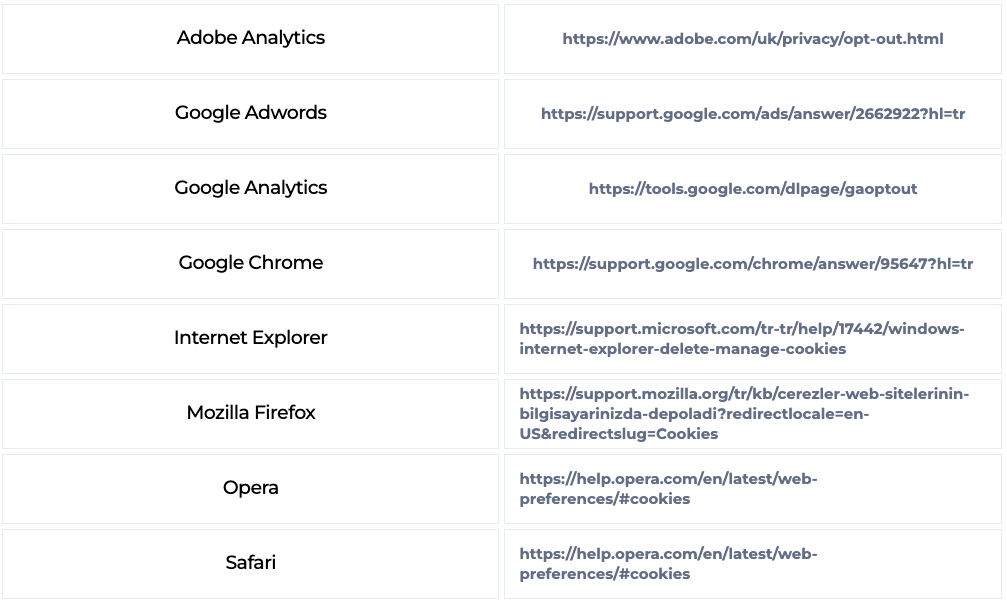The width and height of the screenshot is (1007, 606).
Task: Open the Google Ads answer 2662922 link
Action: (753, 114)
